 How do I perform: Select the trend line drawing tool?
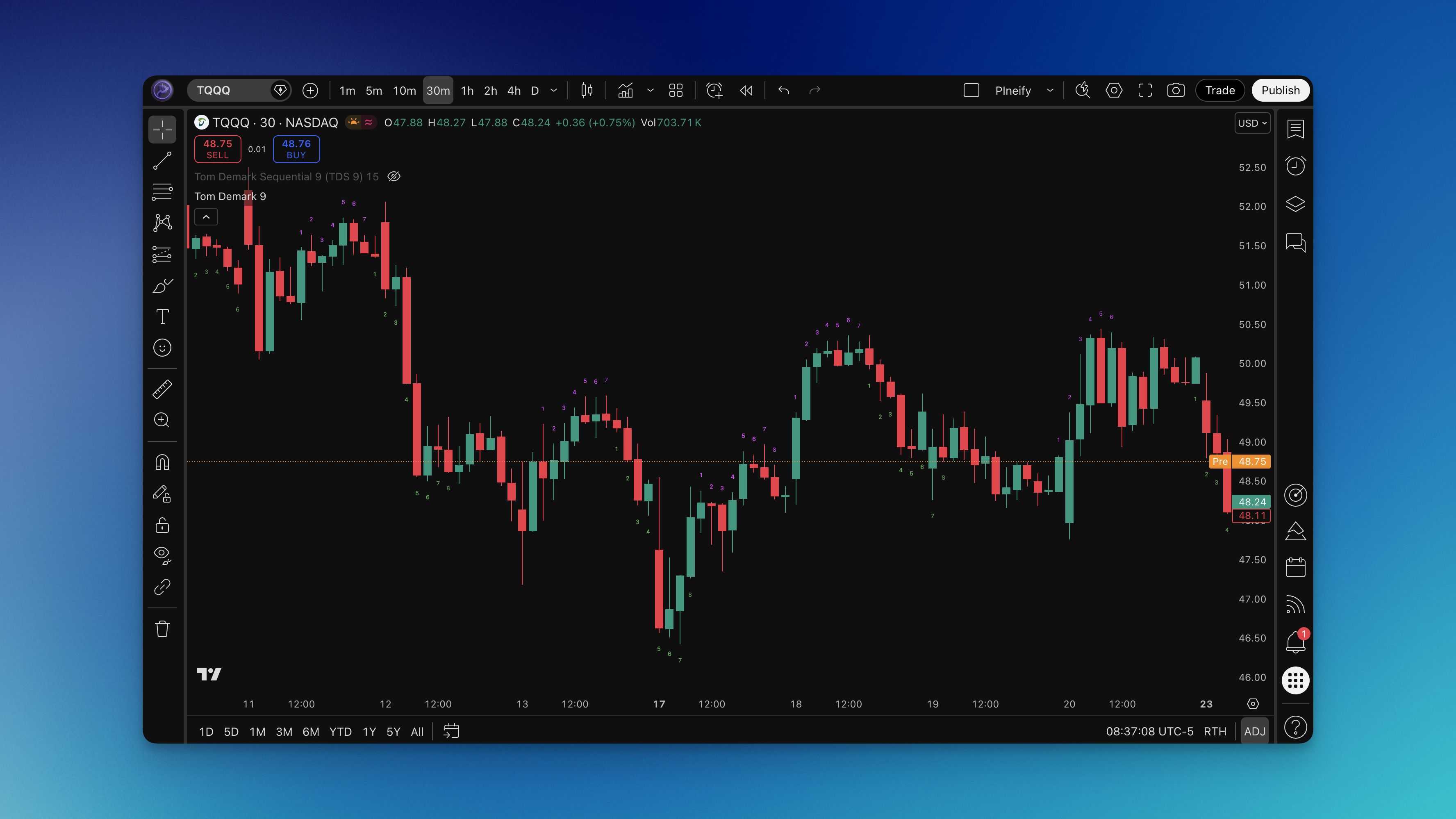162,161
